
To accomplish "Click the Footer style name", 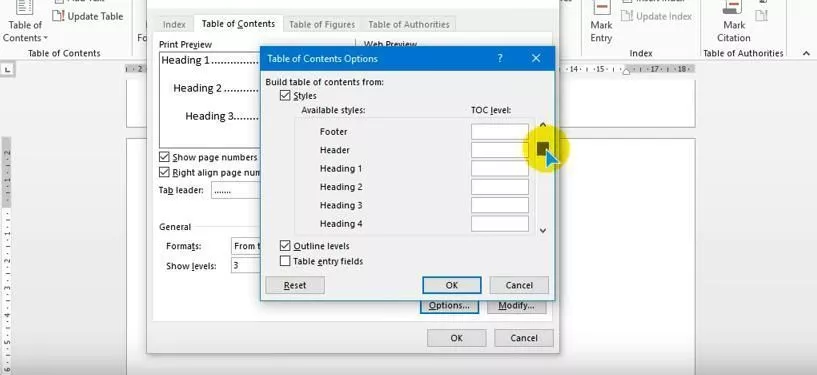I will click(333, 132).
